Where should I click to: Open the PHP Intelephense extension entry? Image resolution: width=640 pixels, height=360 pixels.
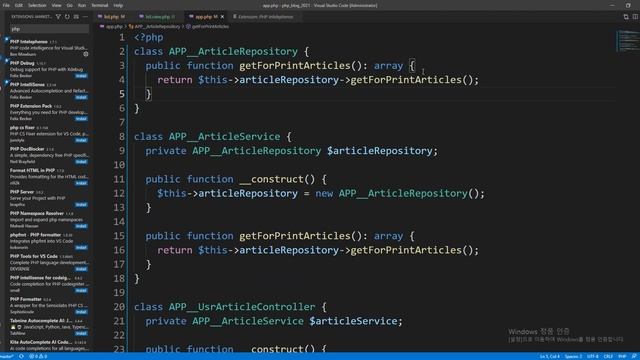coord(49,48)
